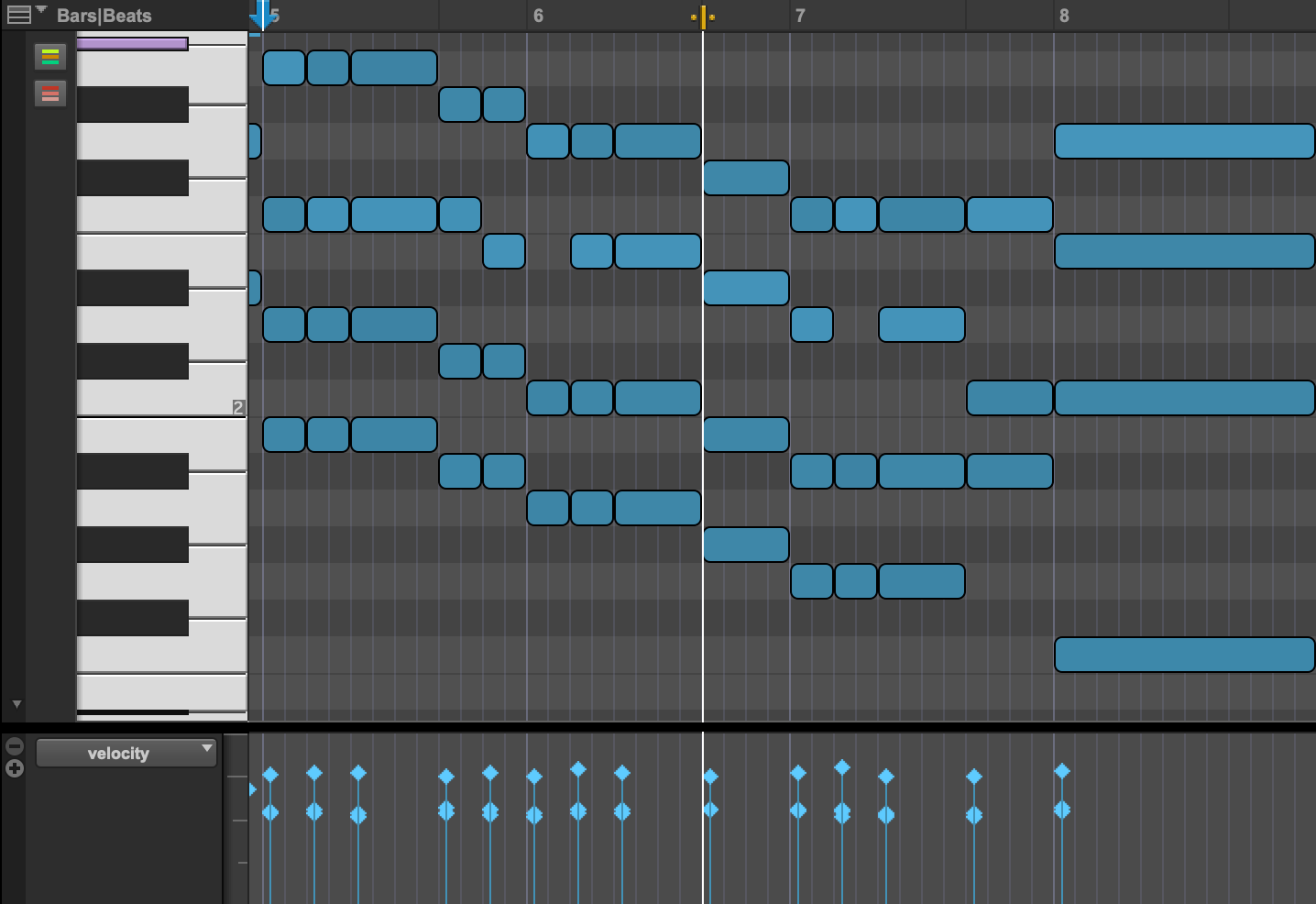Click the small blue triangle at the velocity lane's left edge
This screenshot has height=904, width=1316.
[252, 788]
